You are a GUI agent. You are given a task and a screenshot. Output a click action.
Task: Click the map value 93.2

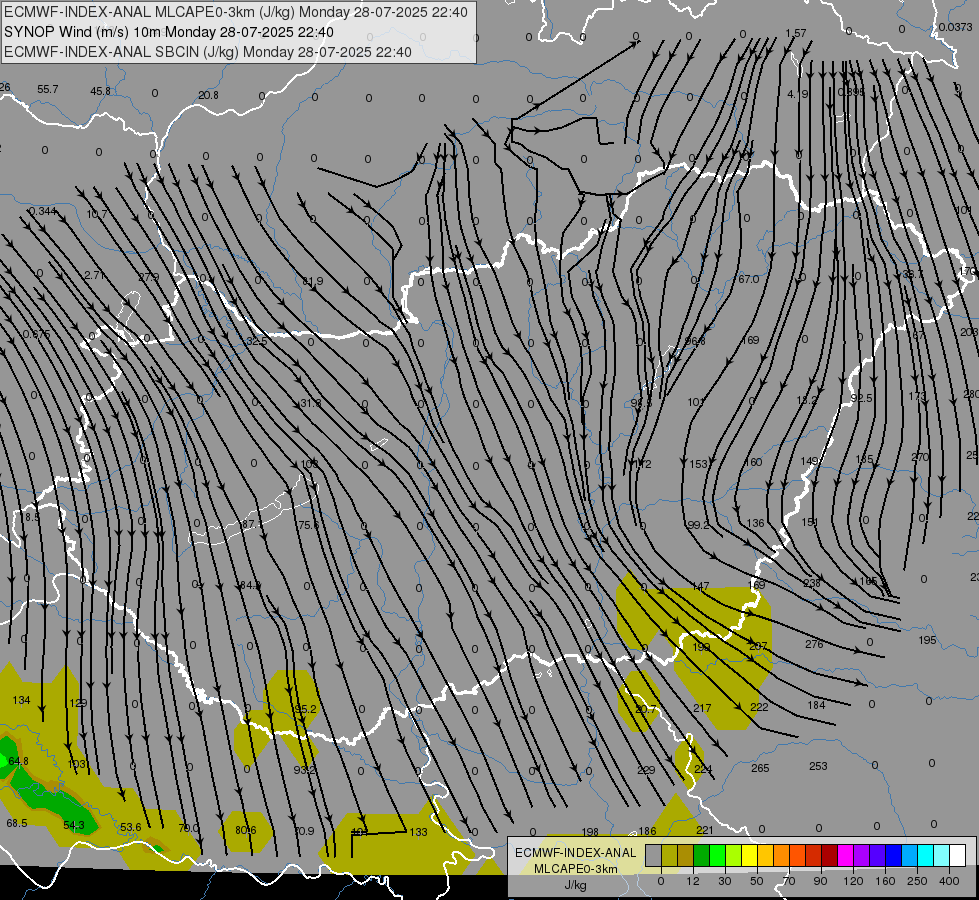pos(305,770)
